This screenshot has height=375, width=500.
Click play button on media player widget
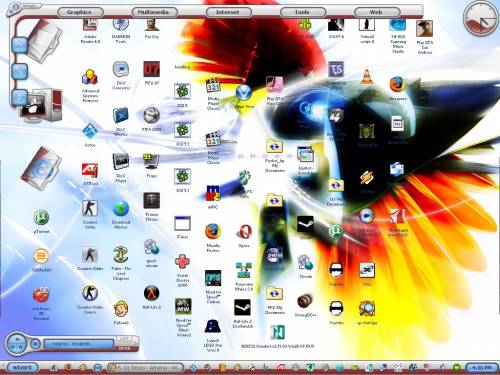point(18,340)
